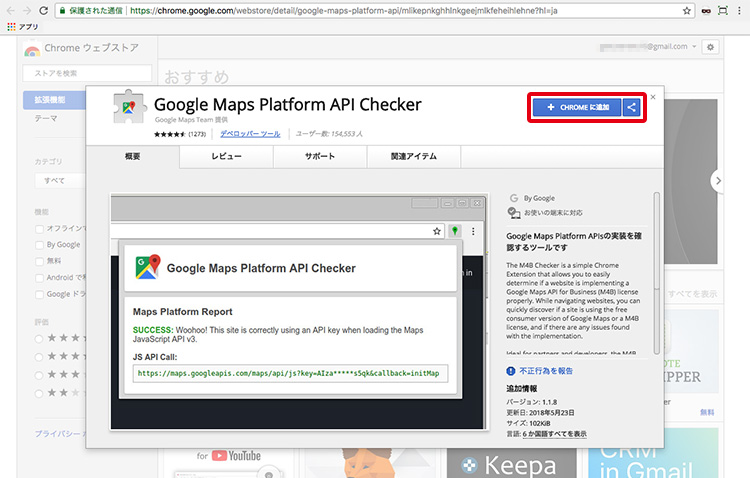750x478 pixels.
Task: Show all languages via 6 か国語すべてを表示
Action: 554,434
